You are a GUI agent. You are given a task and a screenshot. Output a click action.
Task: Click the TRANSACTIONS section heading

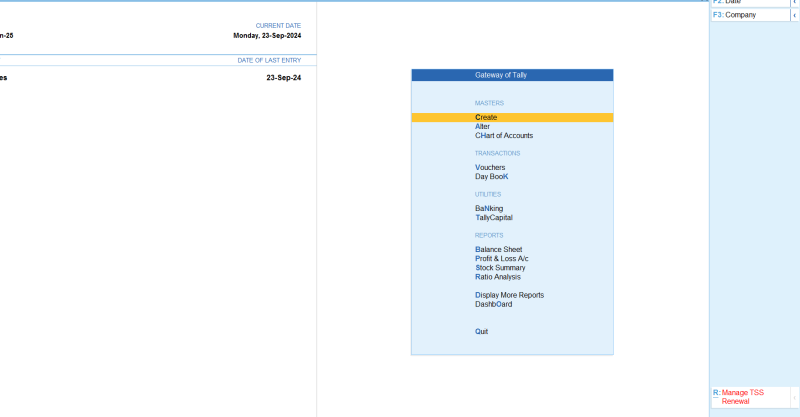coord(497,153)
